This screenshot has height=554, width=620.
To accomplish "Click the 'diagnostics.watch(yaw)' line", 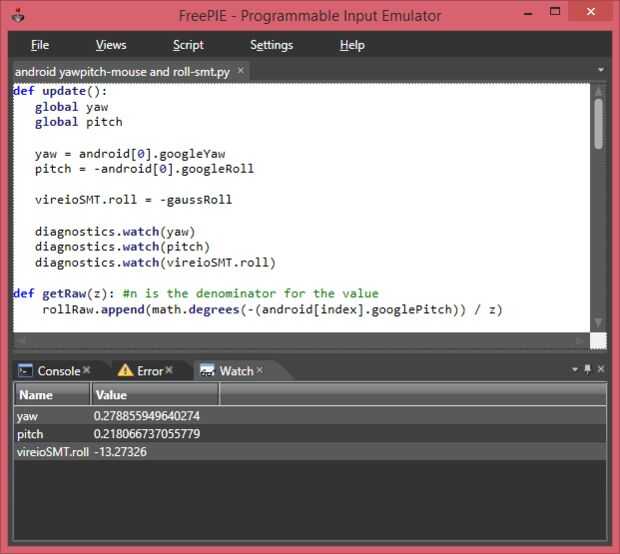I will tap(115, 231).
